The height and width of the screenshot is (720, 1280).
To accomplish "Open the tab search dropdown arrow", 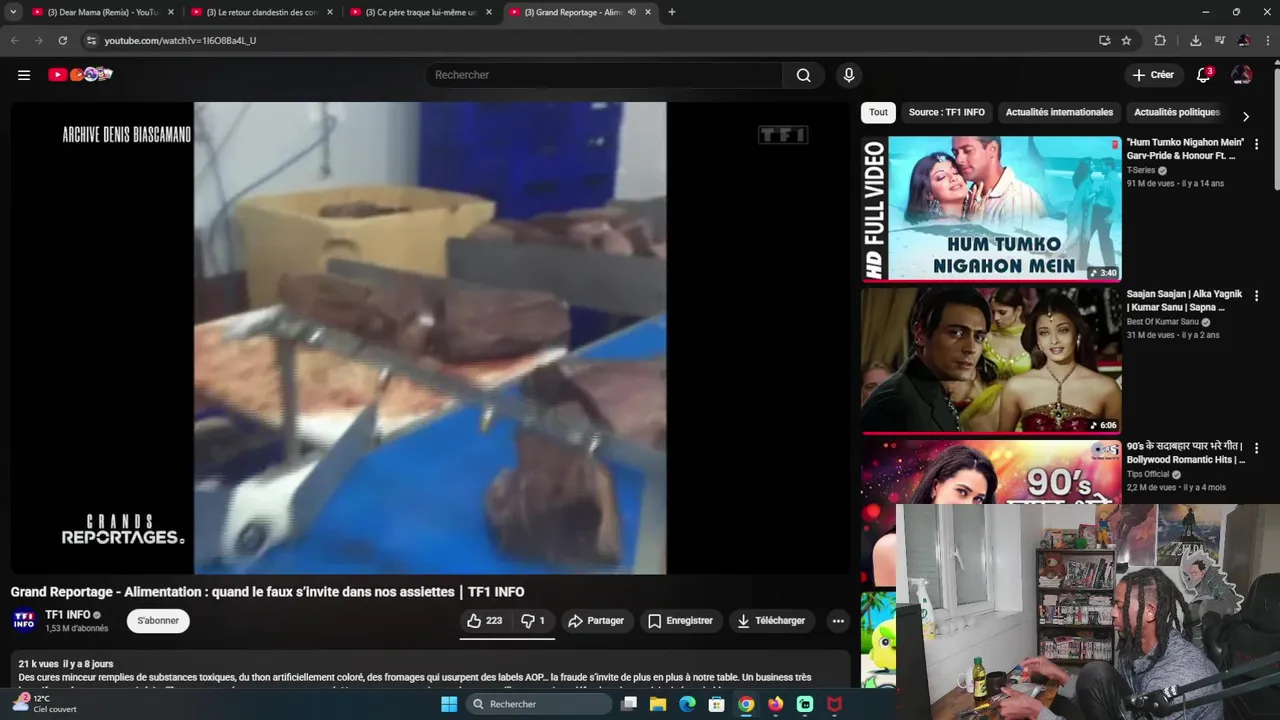I will pos(13,12).
